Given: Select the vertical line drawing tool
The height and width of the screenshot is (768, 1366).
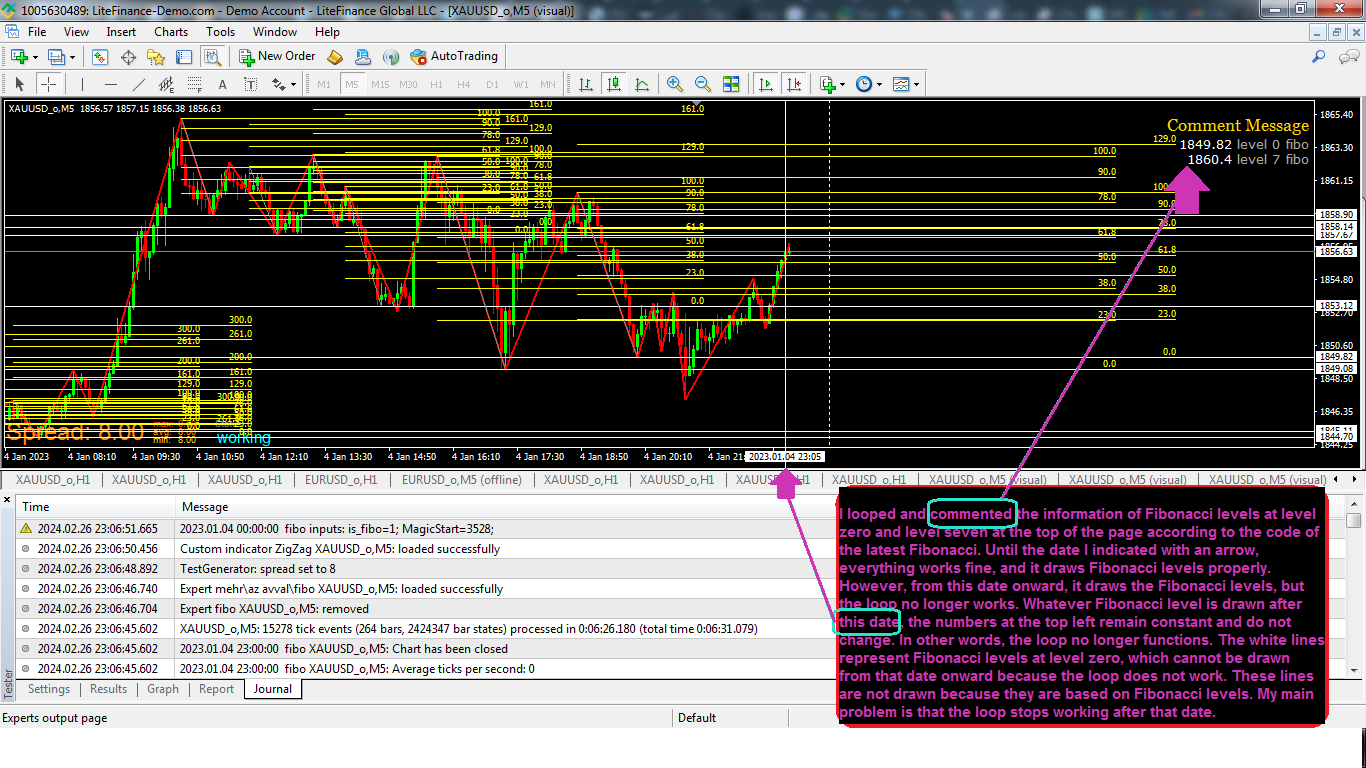Looking at the screenshot, I should [x=82, y=84].
